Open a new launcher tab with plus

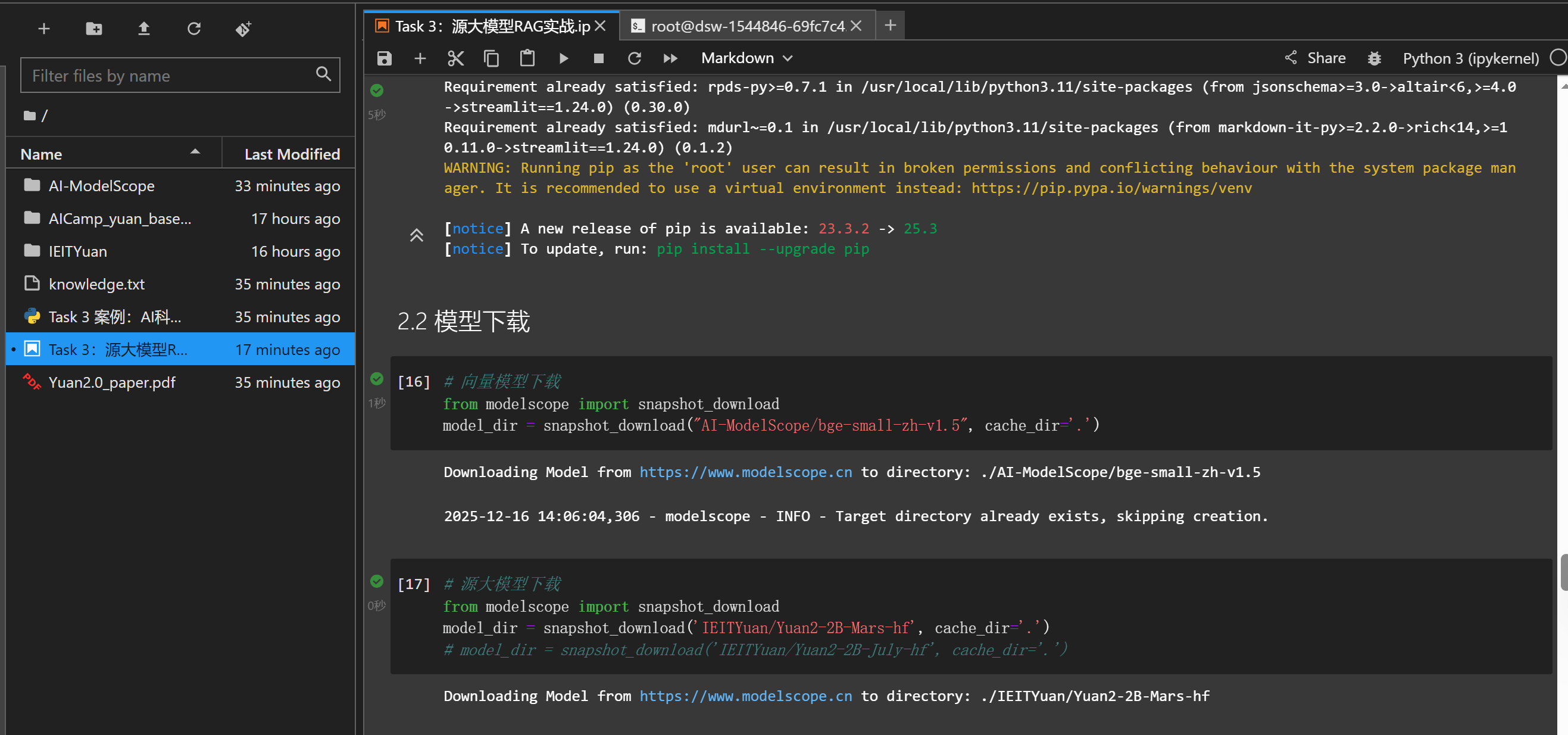890,26
